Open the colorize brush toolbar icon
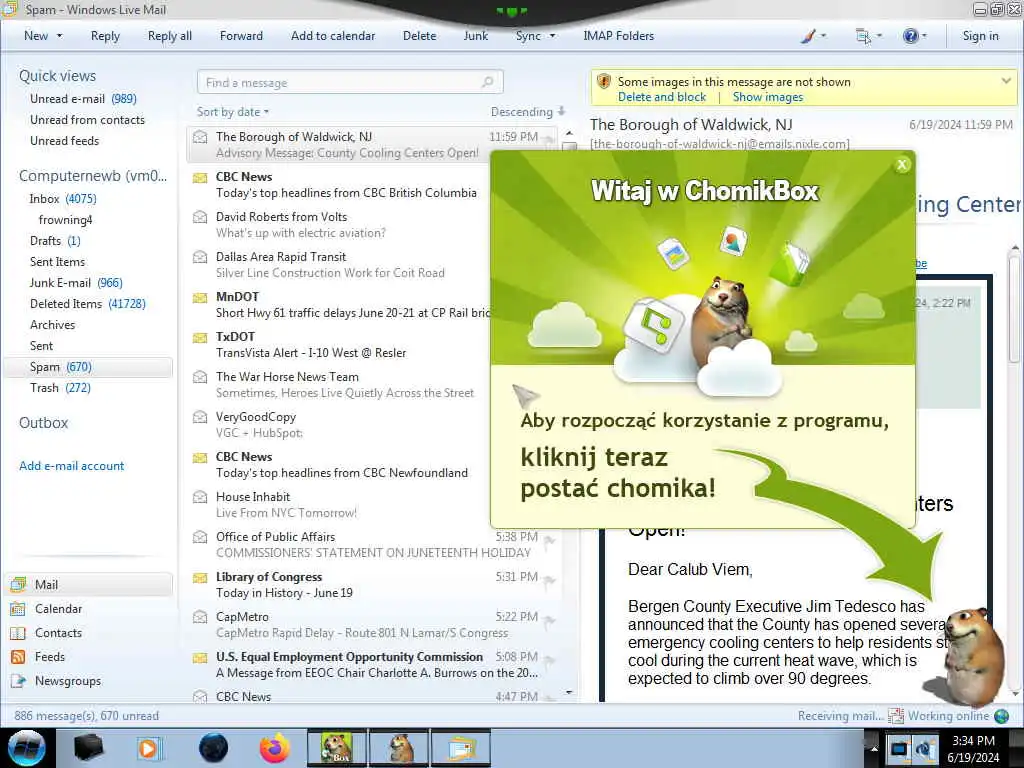1024x768 pixels. tap(808, 36)
